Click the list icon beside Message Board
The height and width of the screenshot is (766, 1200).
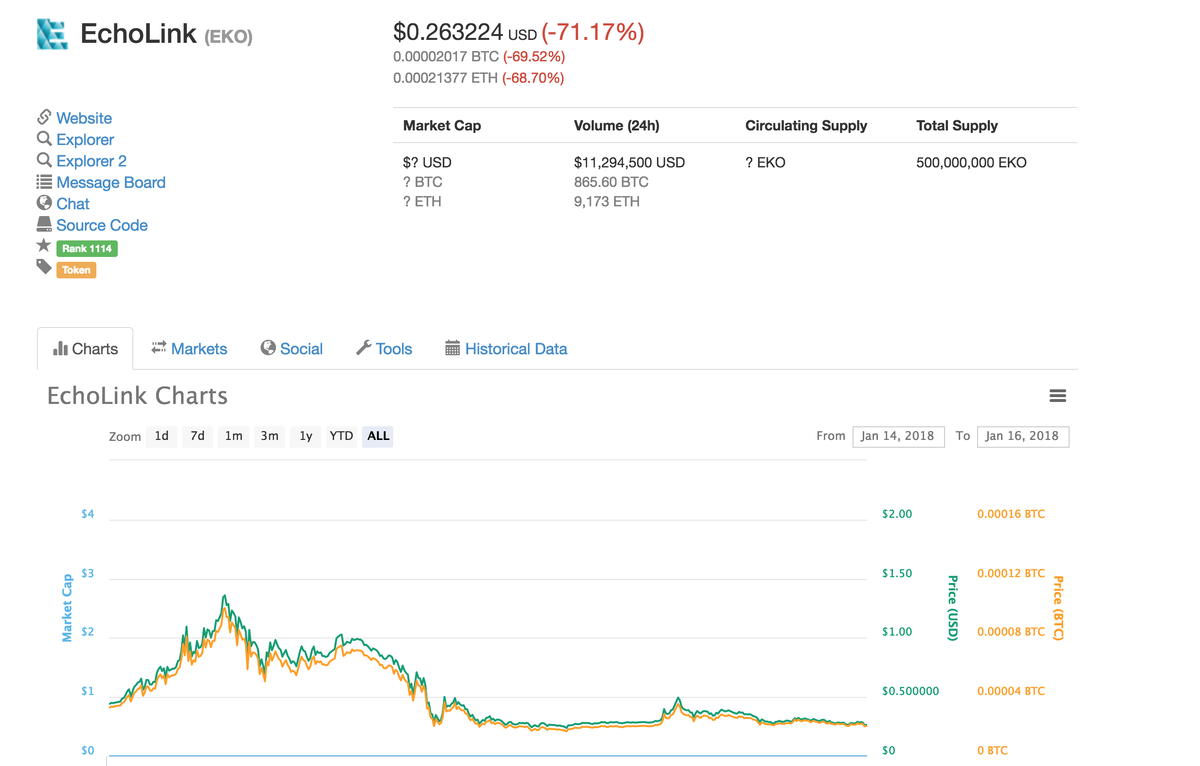click(x=44, y=182)
